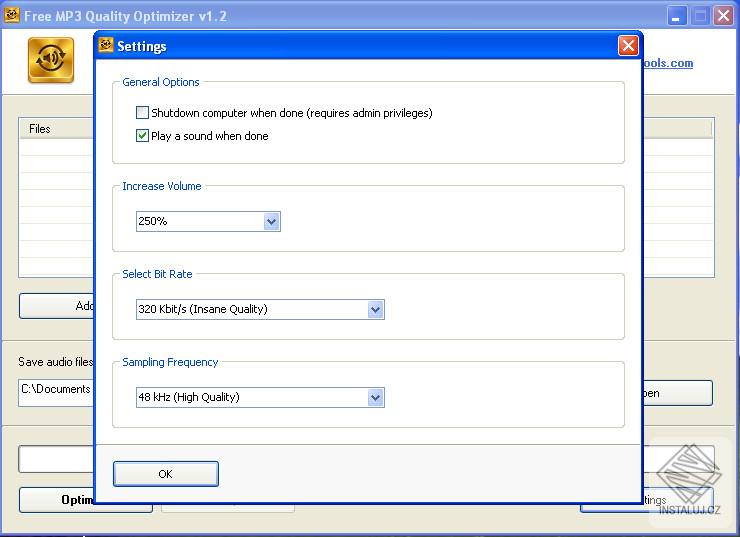Close the Free MP3 Quality Optimizer window
740x537 pixels.
pyautogui.click(x=723, y=16)
